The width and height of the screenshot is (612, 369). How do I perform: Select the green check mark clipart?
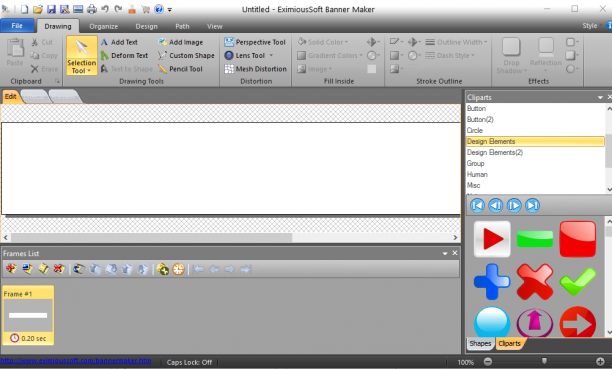578,282
